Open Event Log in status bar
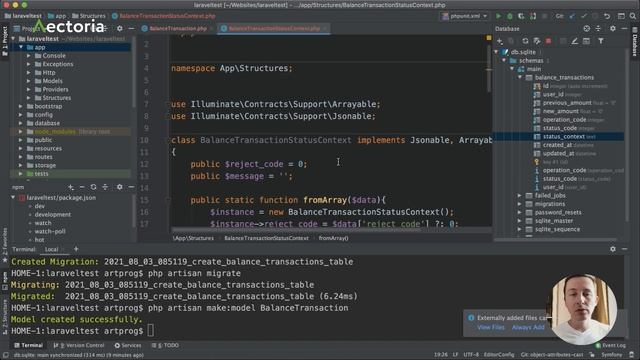Screen dimensions: 640x360 click(610, 345)
